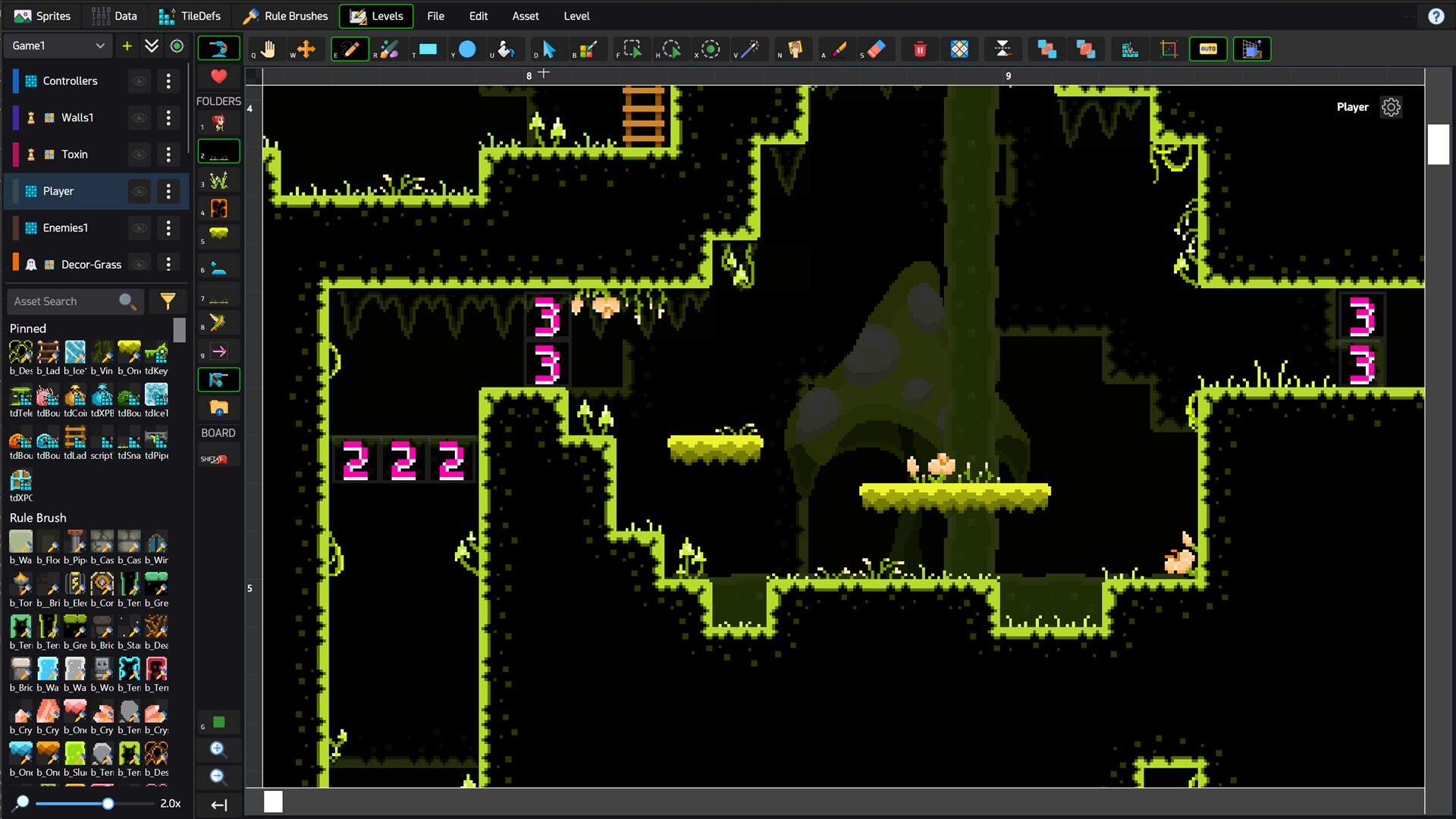Viewport: 1456px width, 819px height.
Task: Activate the filled rectangle tool
Action: click(x=428, y=49)
